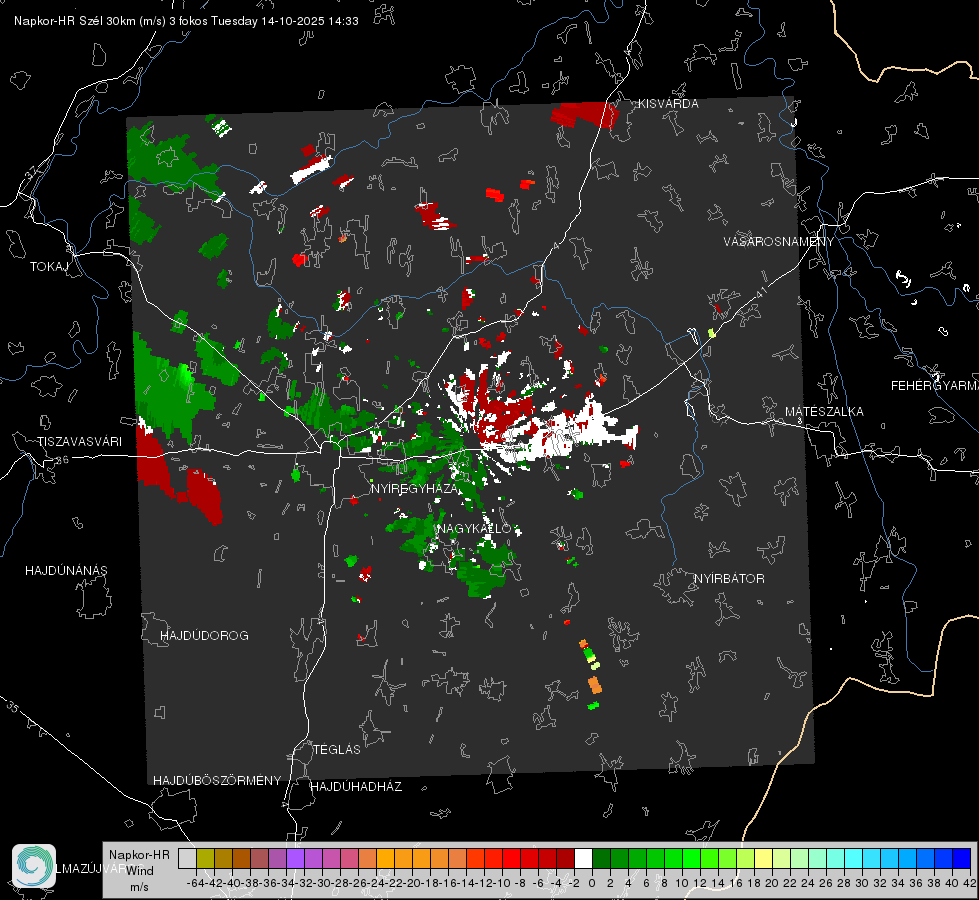The image size is (979, 900).
Task: Click the VÁSÁROSNAMÉNY label
Action: click(779, 242)
